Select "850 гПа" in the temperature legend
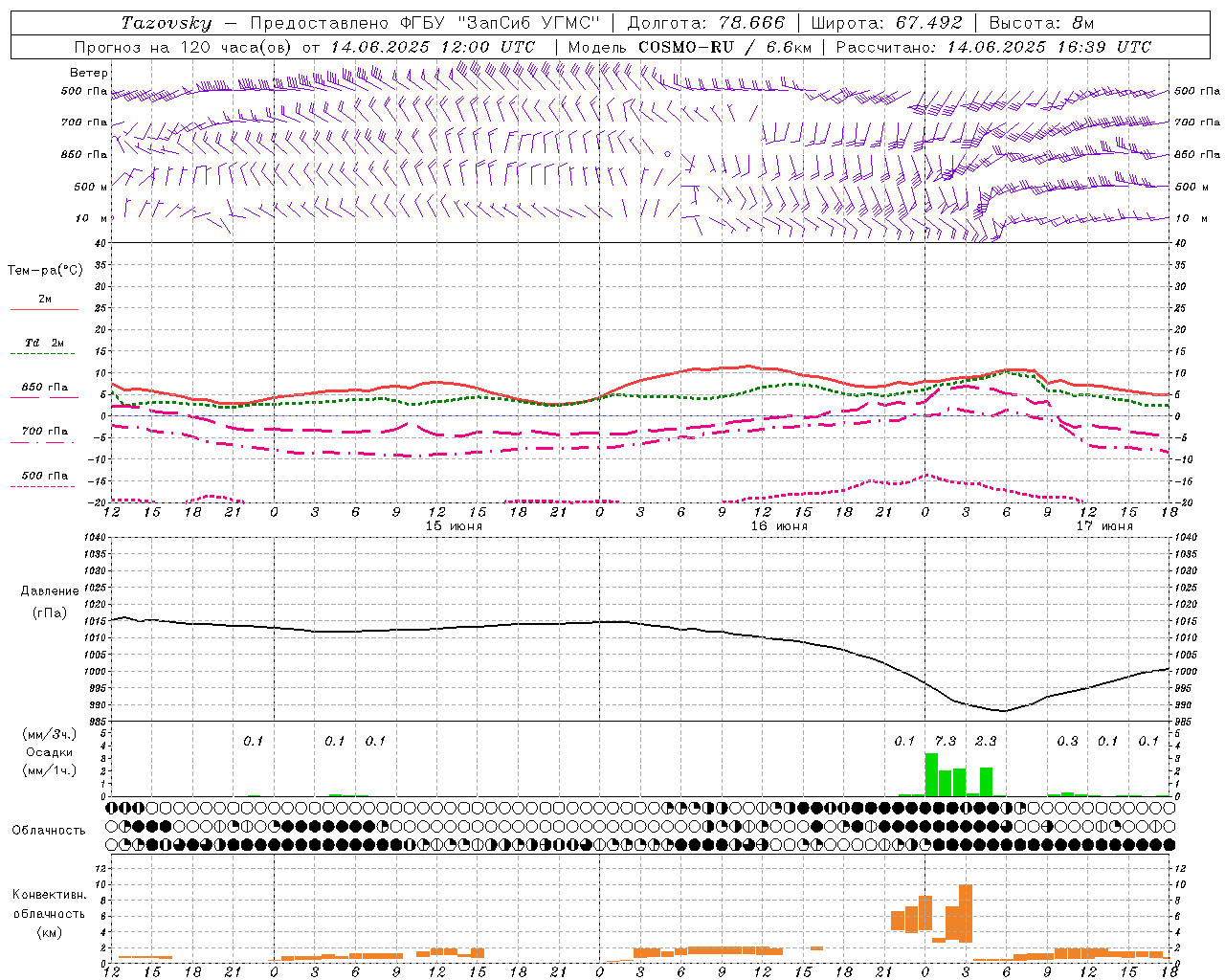This screenshot has height=980, width=1225. pos(45,388)
